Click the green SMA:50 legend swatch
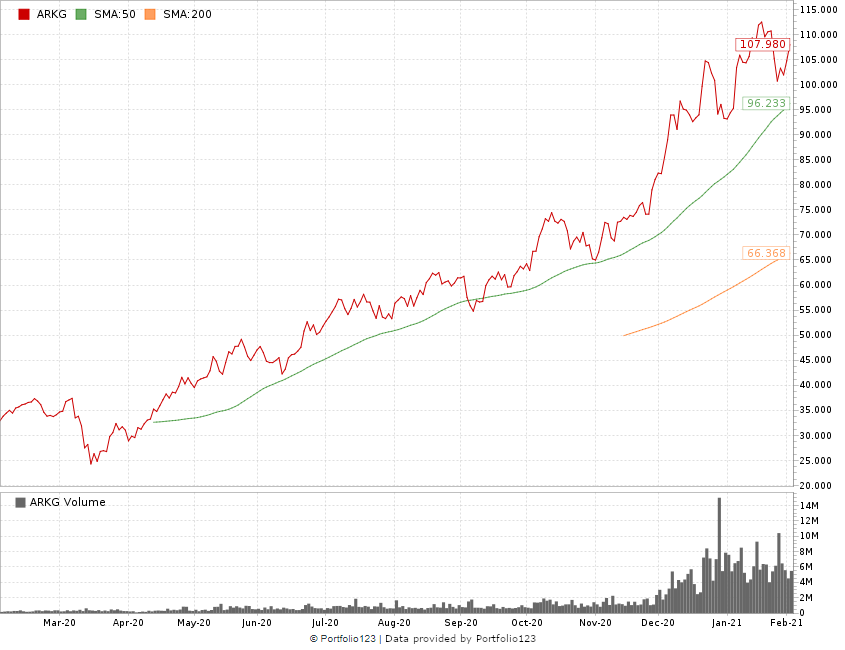The width and height of the screenshot is (845, 650). point(81,15)
